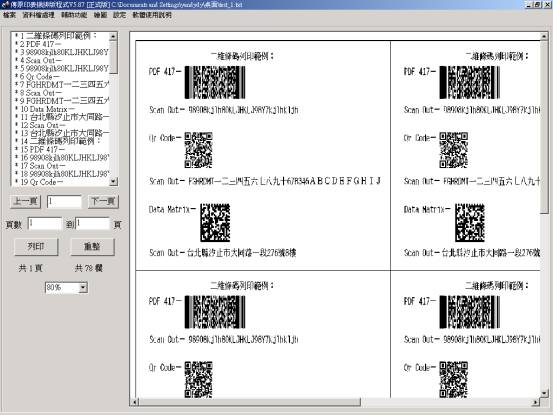Click the QR code in top-right label
The width and height of the screenshot is (553, 415).
click(454, 150)
